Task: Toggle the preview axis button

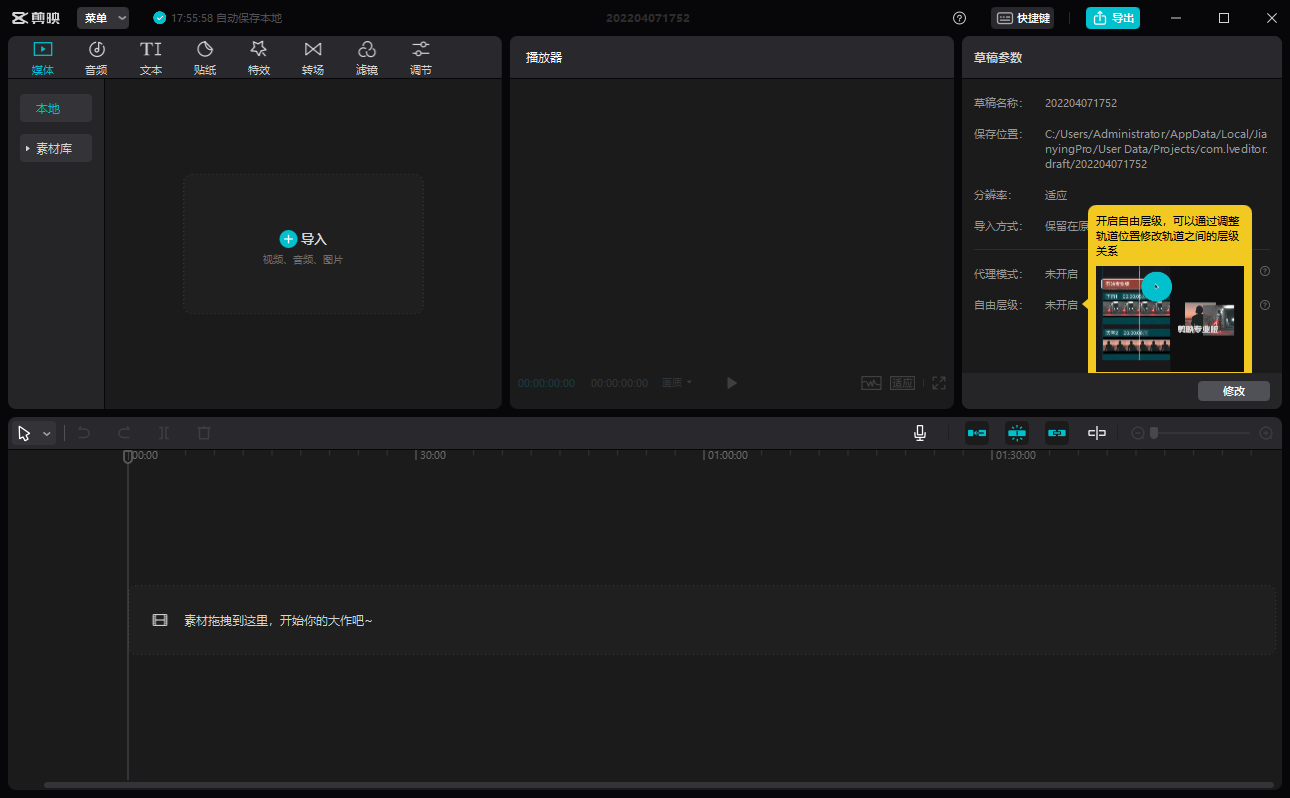Action: point(1097,433)
